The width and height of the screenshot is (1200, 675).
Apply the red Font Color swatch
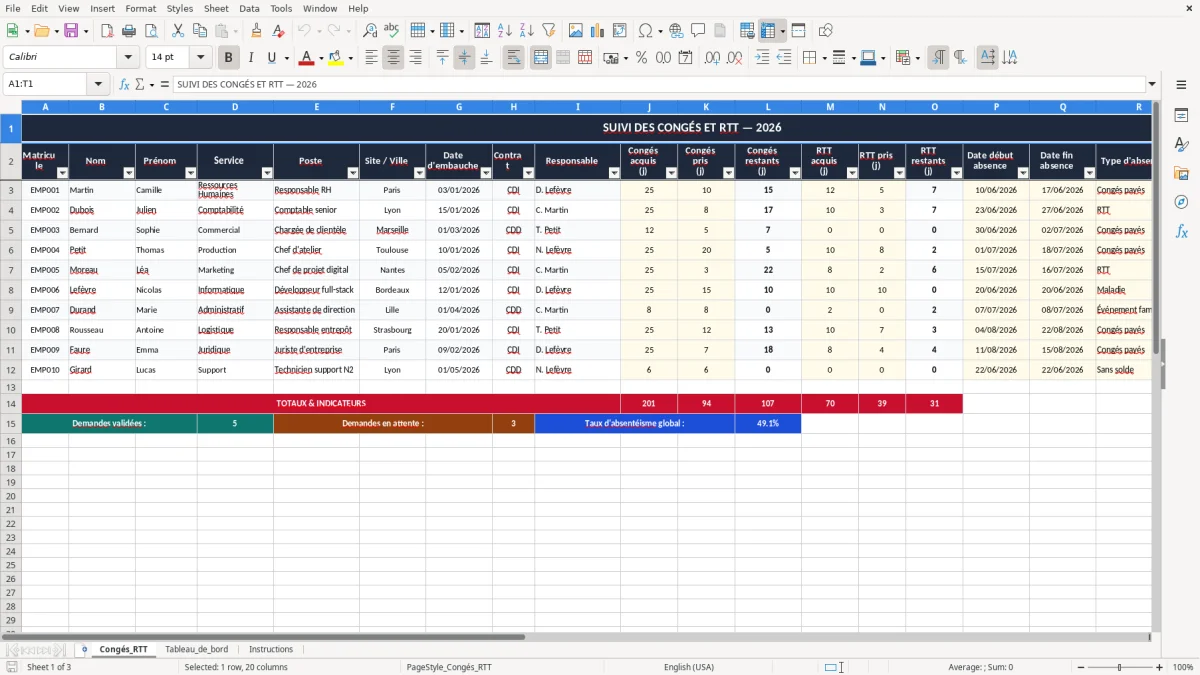point(307,58)
